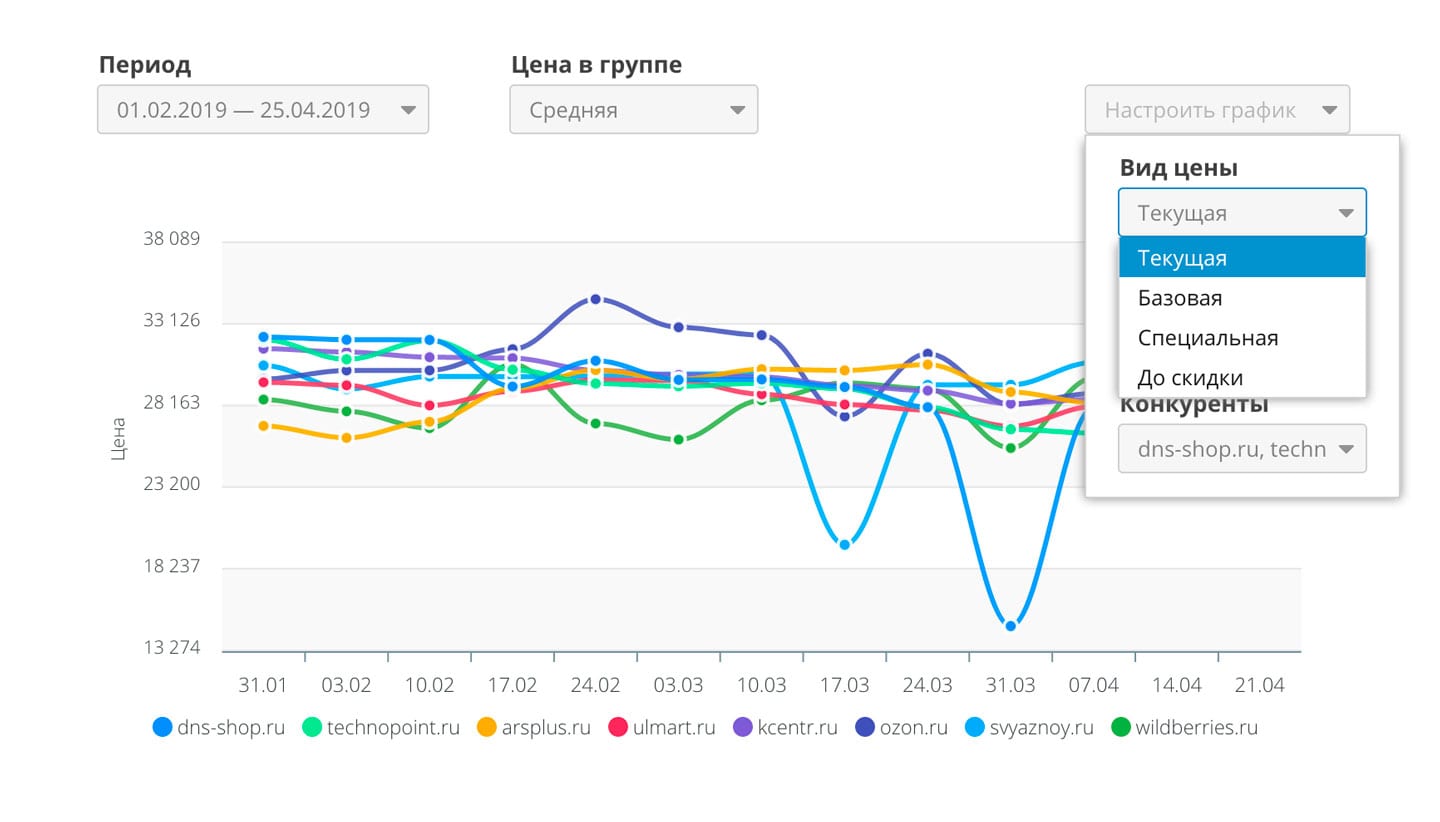Click ozon.ru dark blue legend dot
The image size is (1440, 822).
[865, 728]
